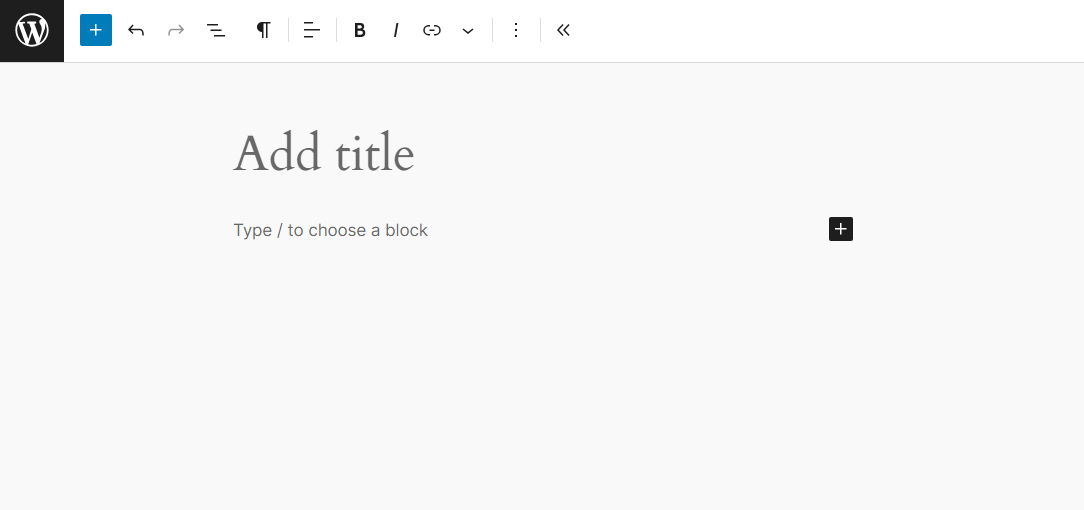This screenshot has width=1084, height=510.
Task: Toggle bold formatting
Action: 360,30
